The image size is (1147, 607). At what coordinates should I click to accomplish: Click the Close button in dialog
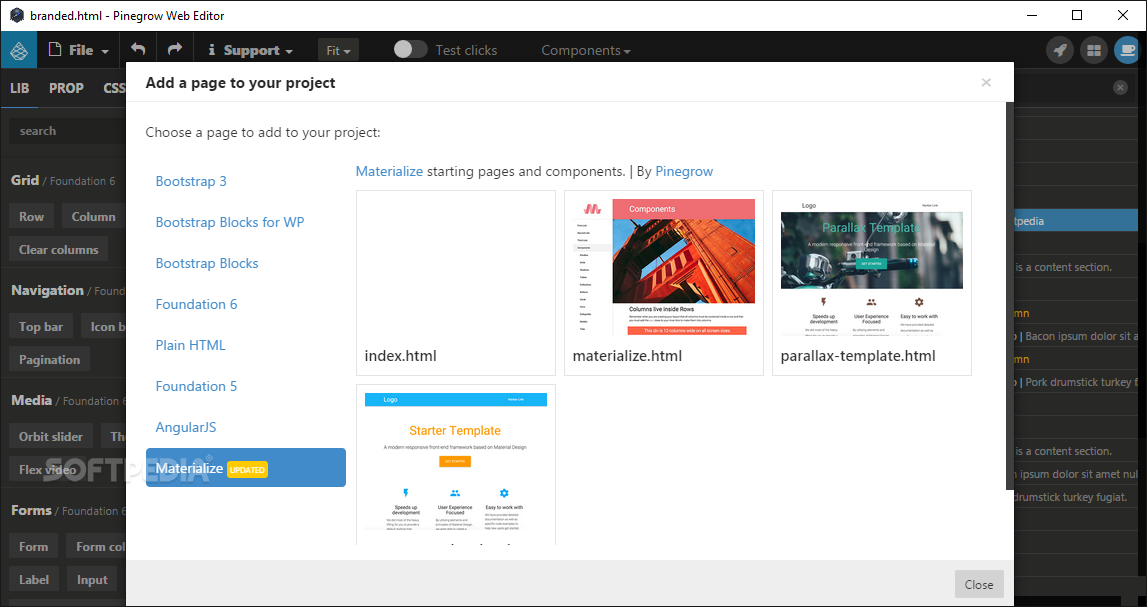979,584
